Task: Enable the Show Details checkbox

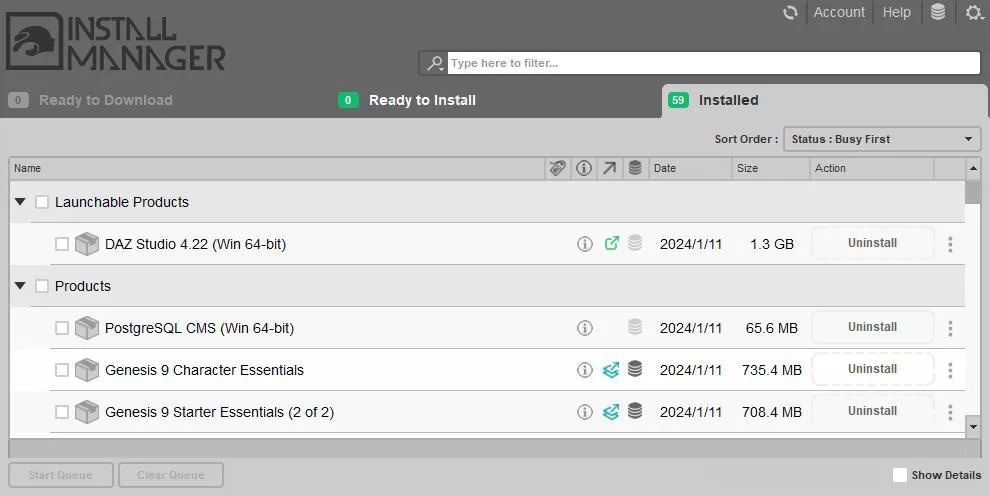Action: point(900,475)
